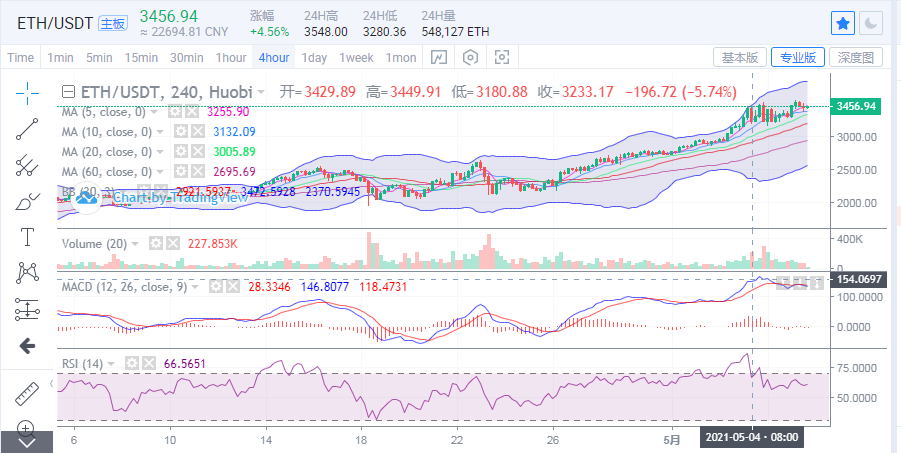Select the crosshair cursor tool

[27, 93]
